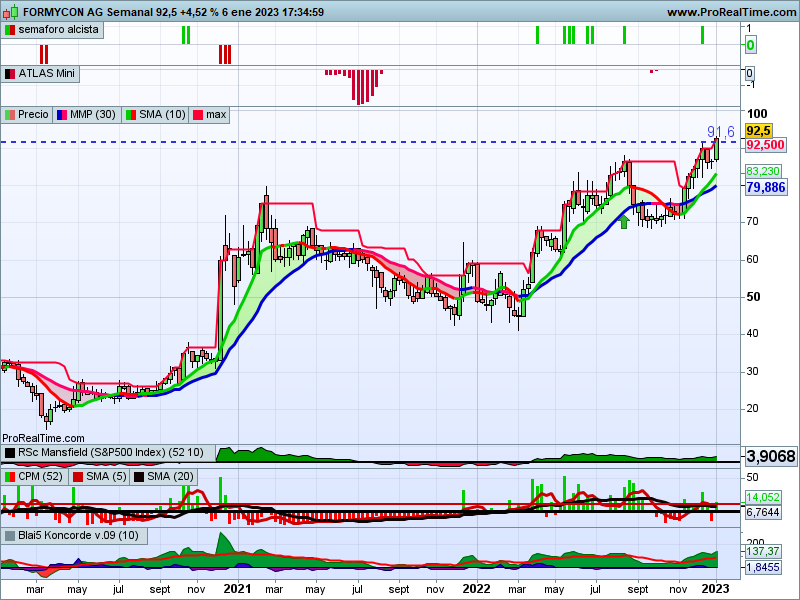The image size is (800, 600).
Task: Click the candlestick icon beside FORMYCON AG title
Action: click(x=11, y=11)
